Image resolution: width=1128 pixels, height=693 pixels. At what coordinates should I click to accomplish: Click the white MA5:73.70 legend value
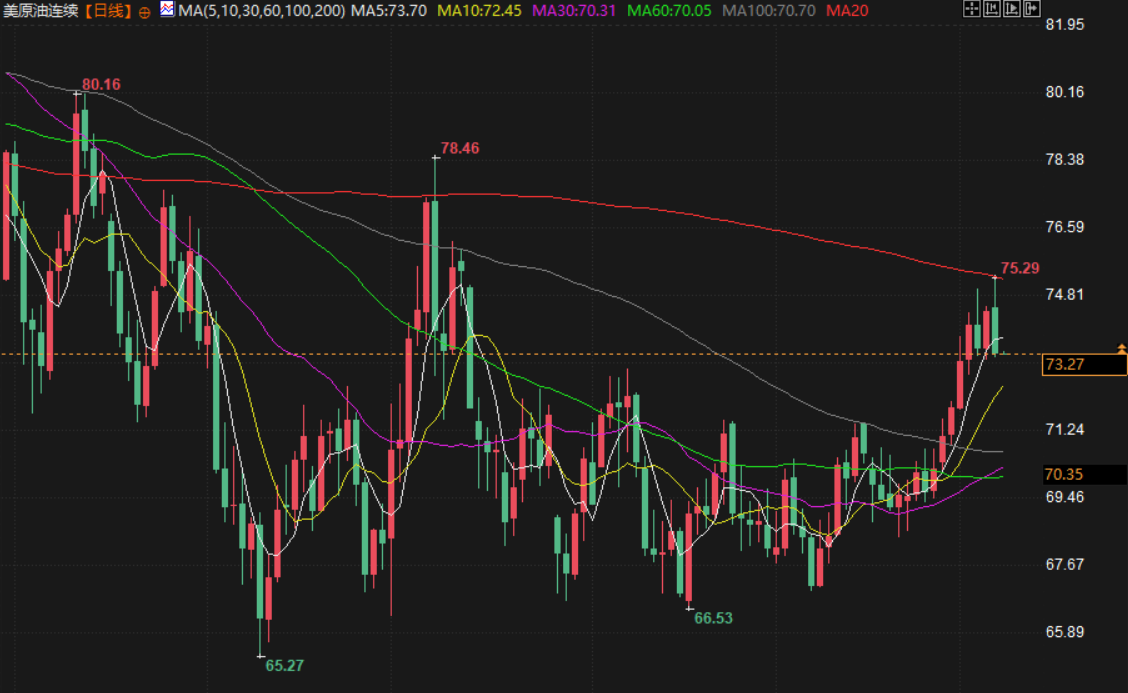pyautogui.click(x=388, y=11)
